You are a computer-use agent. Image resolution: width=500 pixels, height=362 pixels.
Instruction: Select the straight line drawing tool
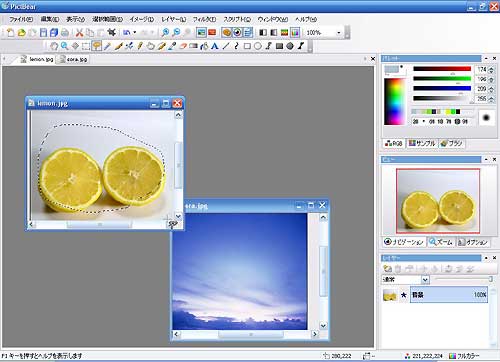point(226,46)
